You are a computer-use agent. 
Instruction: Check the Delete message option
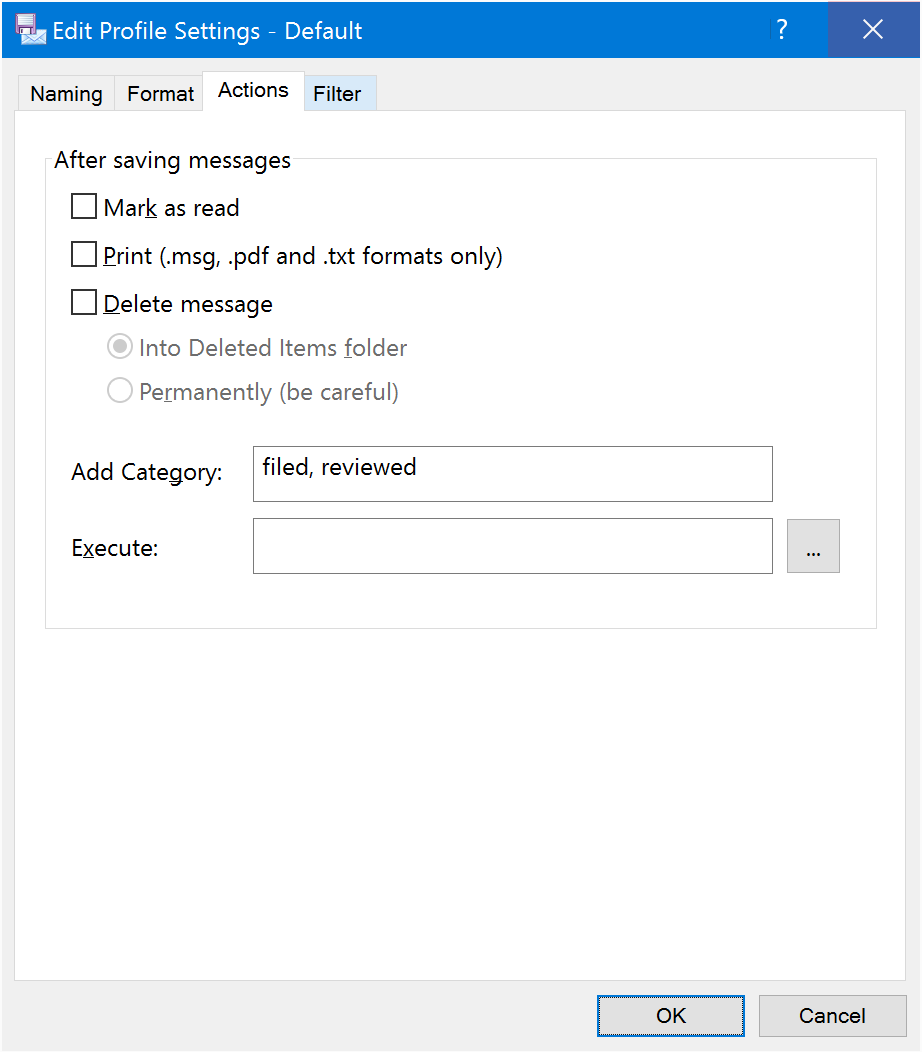[x=84, y=303]
